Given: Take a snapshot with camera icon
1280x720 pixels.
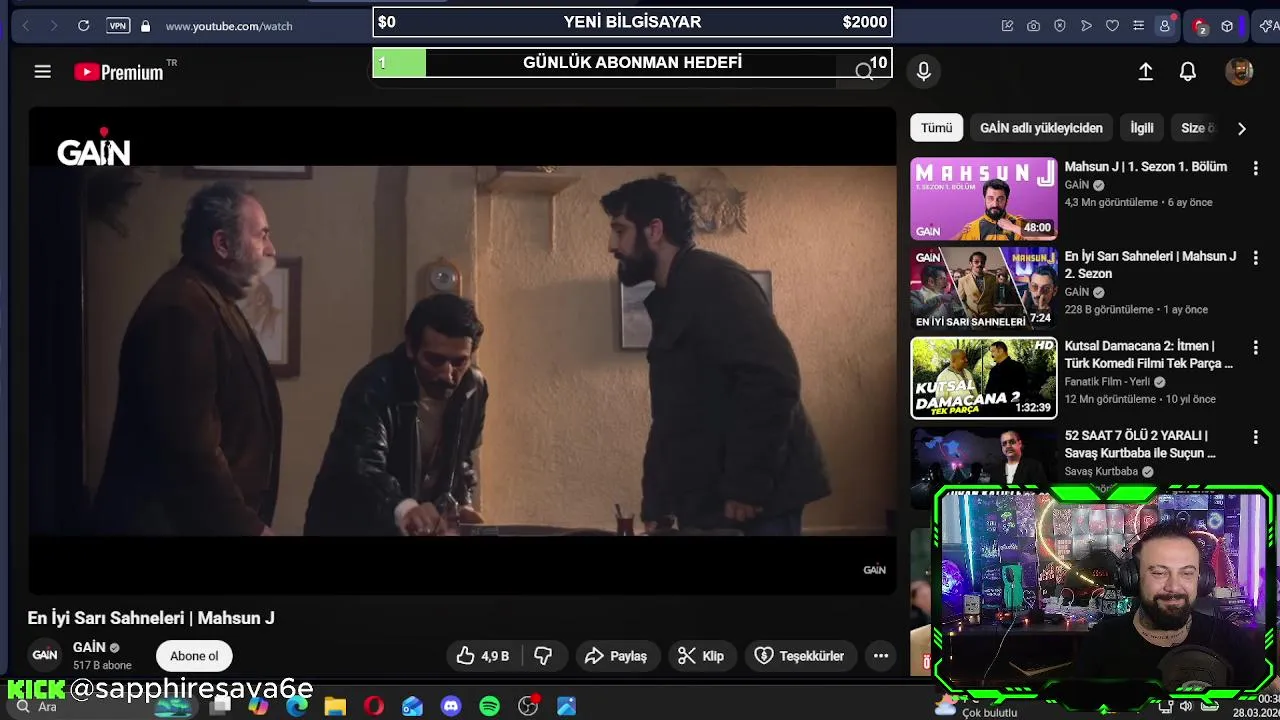Looking at the screenshot, I should click(1033, 26).
